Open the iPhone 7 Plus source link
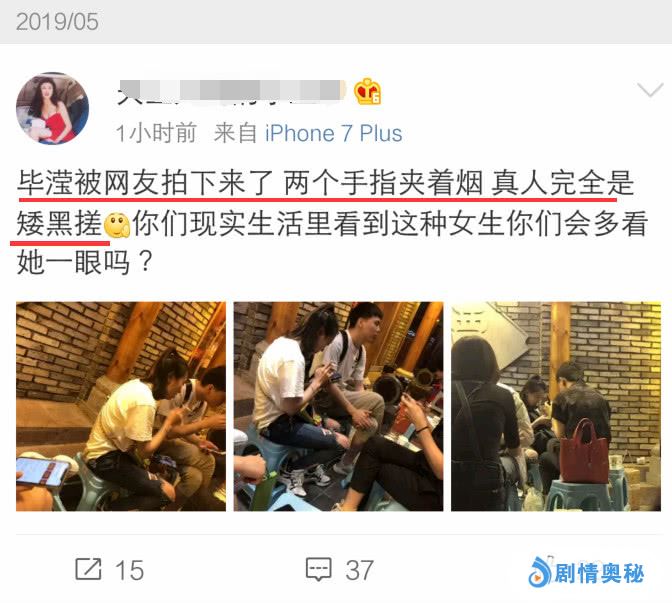 click(333, 133)
